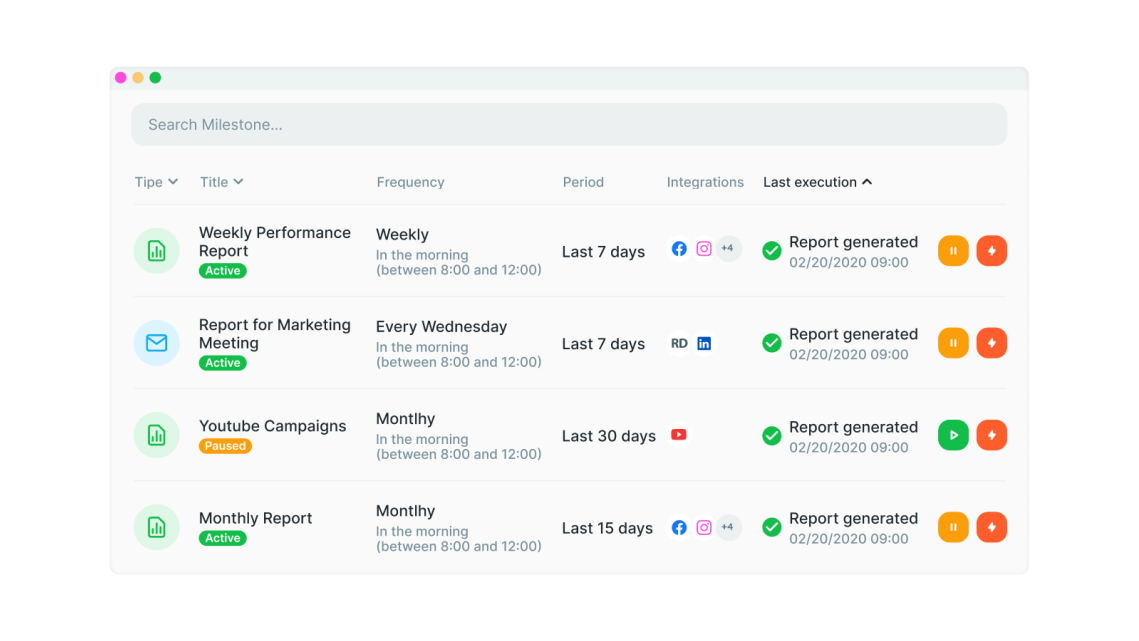The height and width of the screenshot is (641, 1139).
Task: Resume the paused Youtube Campaigns report
Action: tap(952, 434)
